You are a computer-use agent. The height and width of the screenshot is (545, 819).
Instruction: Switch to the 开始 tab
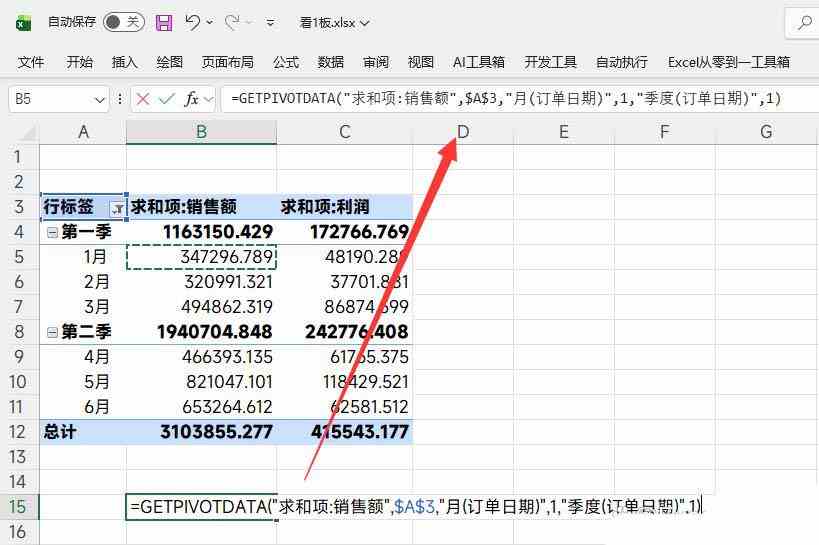[x=79, y=62]
